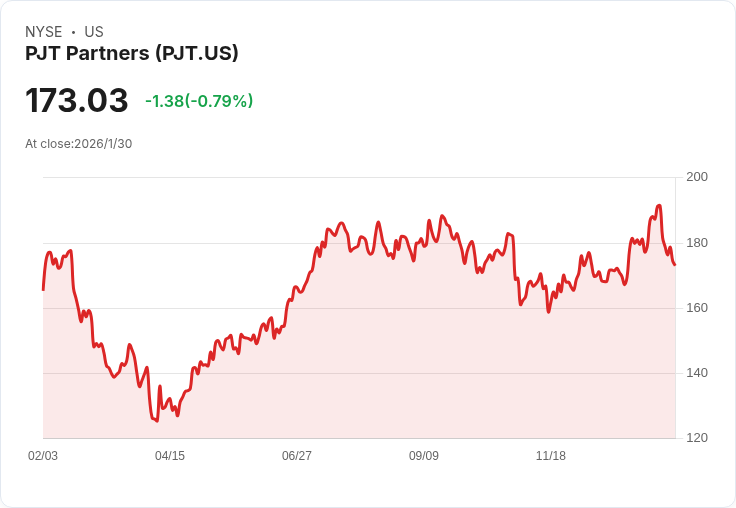Click the NYSE exchange label
This screenshot has width=736, height=508.
click(x=44, y=32)
